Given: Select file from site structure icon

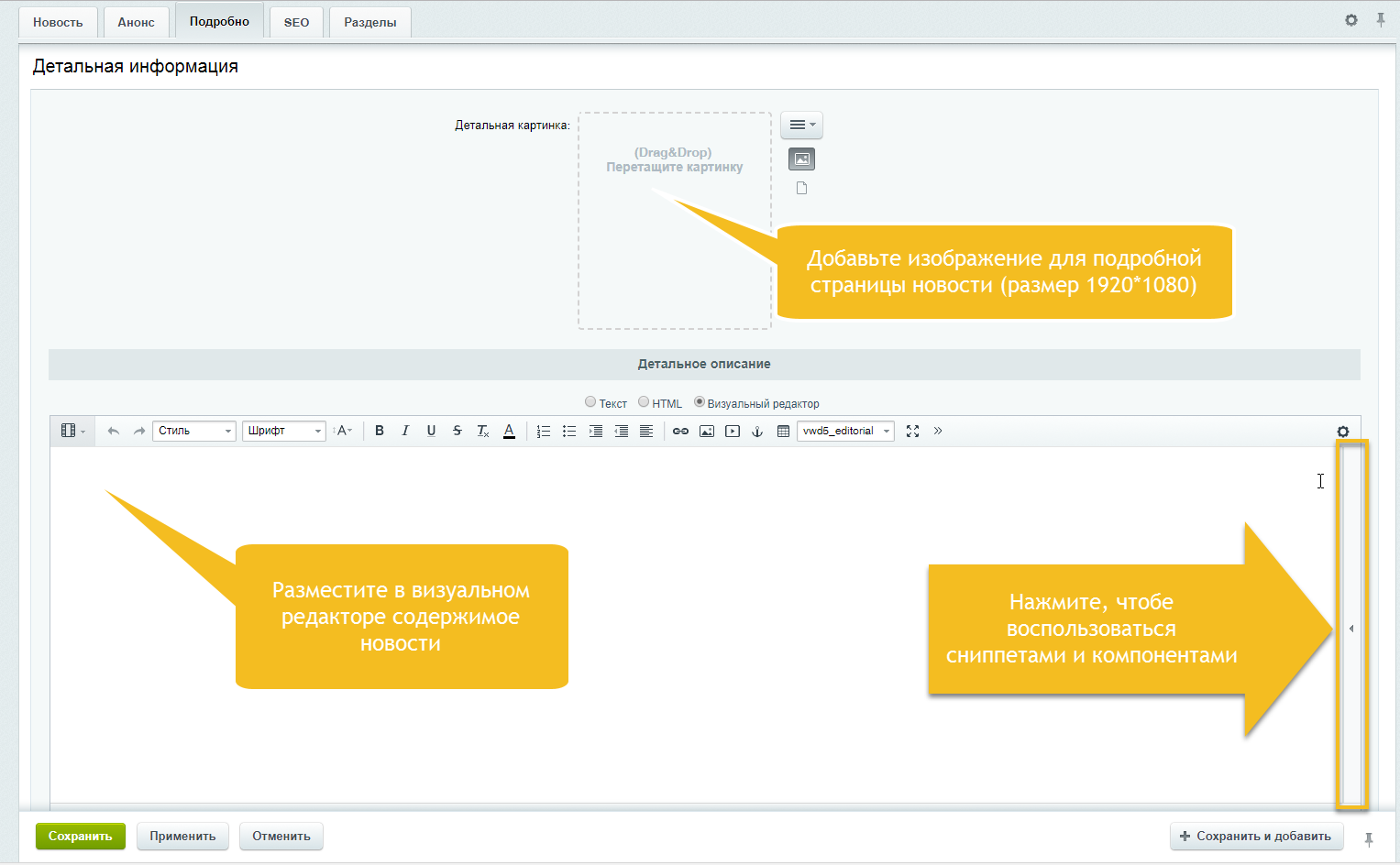Looking at the screenshot, I should click(802, 188).
